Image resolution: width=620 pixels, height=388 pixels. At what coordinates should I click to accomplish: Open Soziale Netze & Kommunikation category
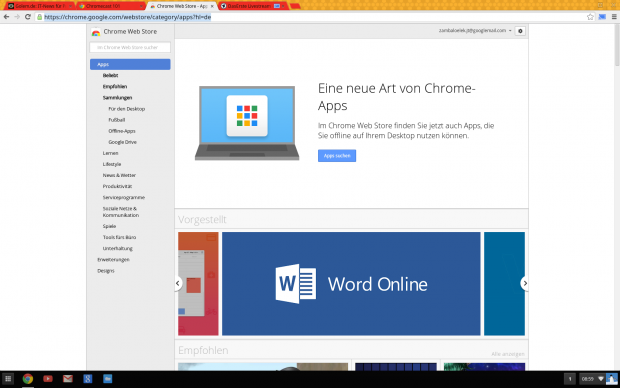click(121, 212)
